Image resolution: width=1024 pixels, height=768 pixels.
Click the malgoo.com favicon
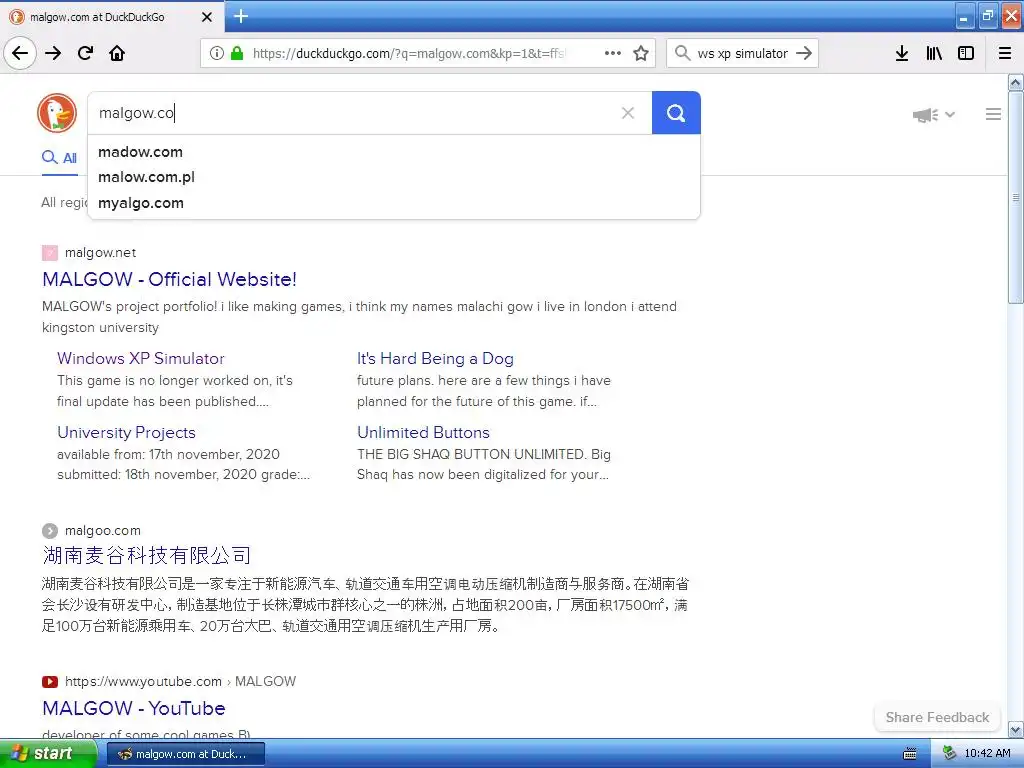point(50,531)
